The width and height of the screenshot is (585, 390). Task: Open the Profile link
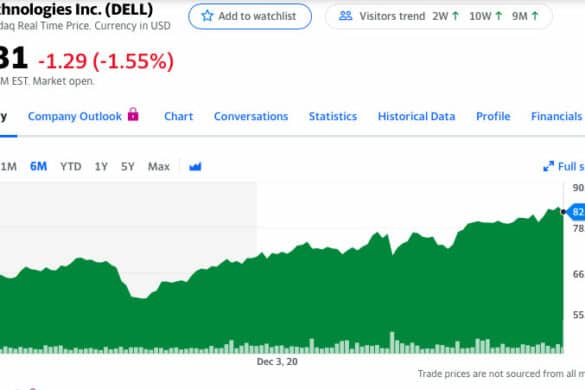pos(493,116)
